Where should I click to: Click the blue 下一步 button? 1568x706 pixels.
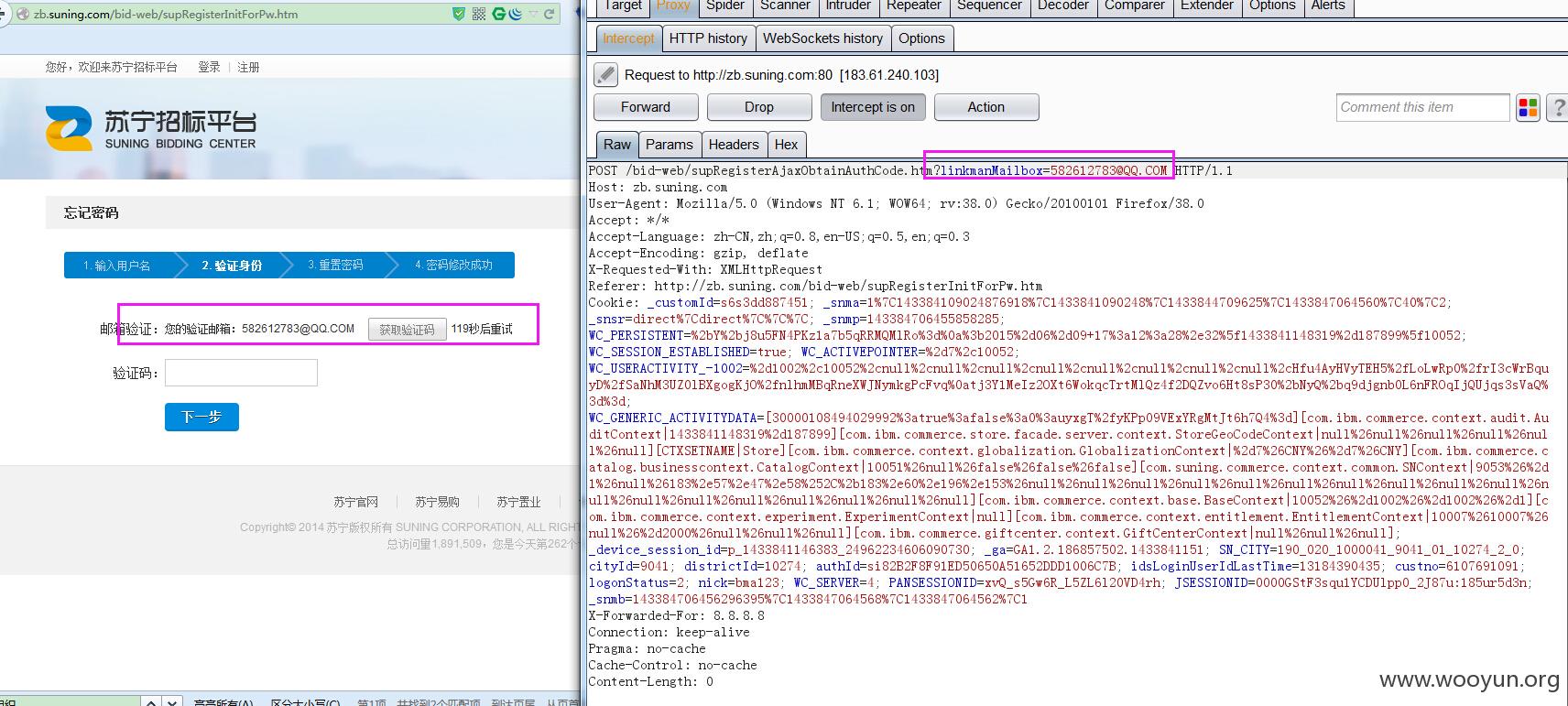pos(201,417)
